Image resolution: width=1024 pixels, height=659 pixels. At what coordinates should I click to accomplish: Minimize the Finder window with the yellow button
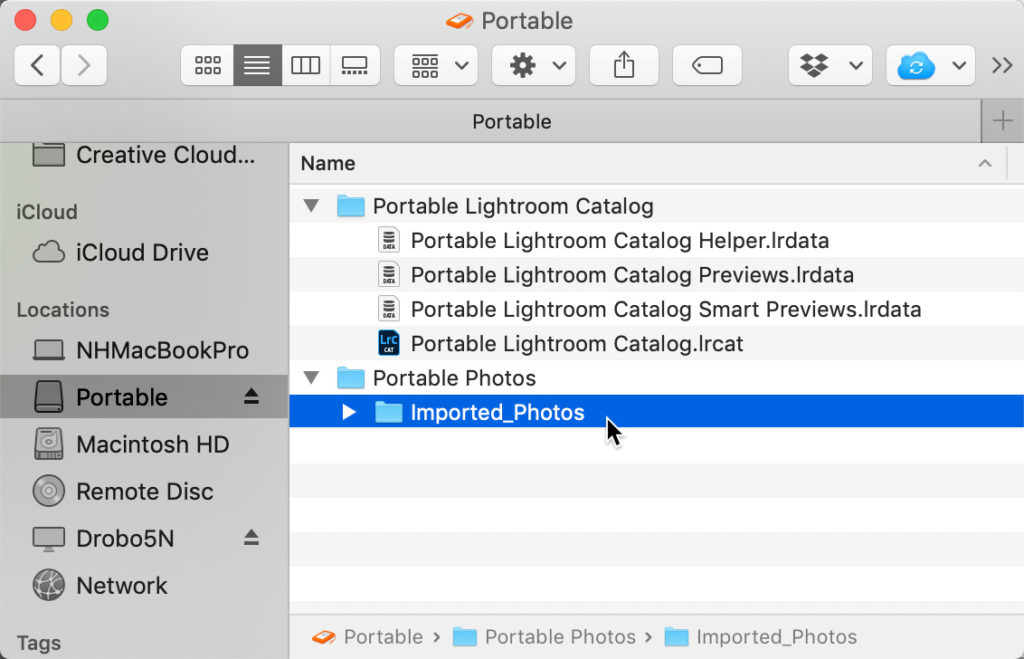tap(61, 20)
